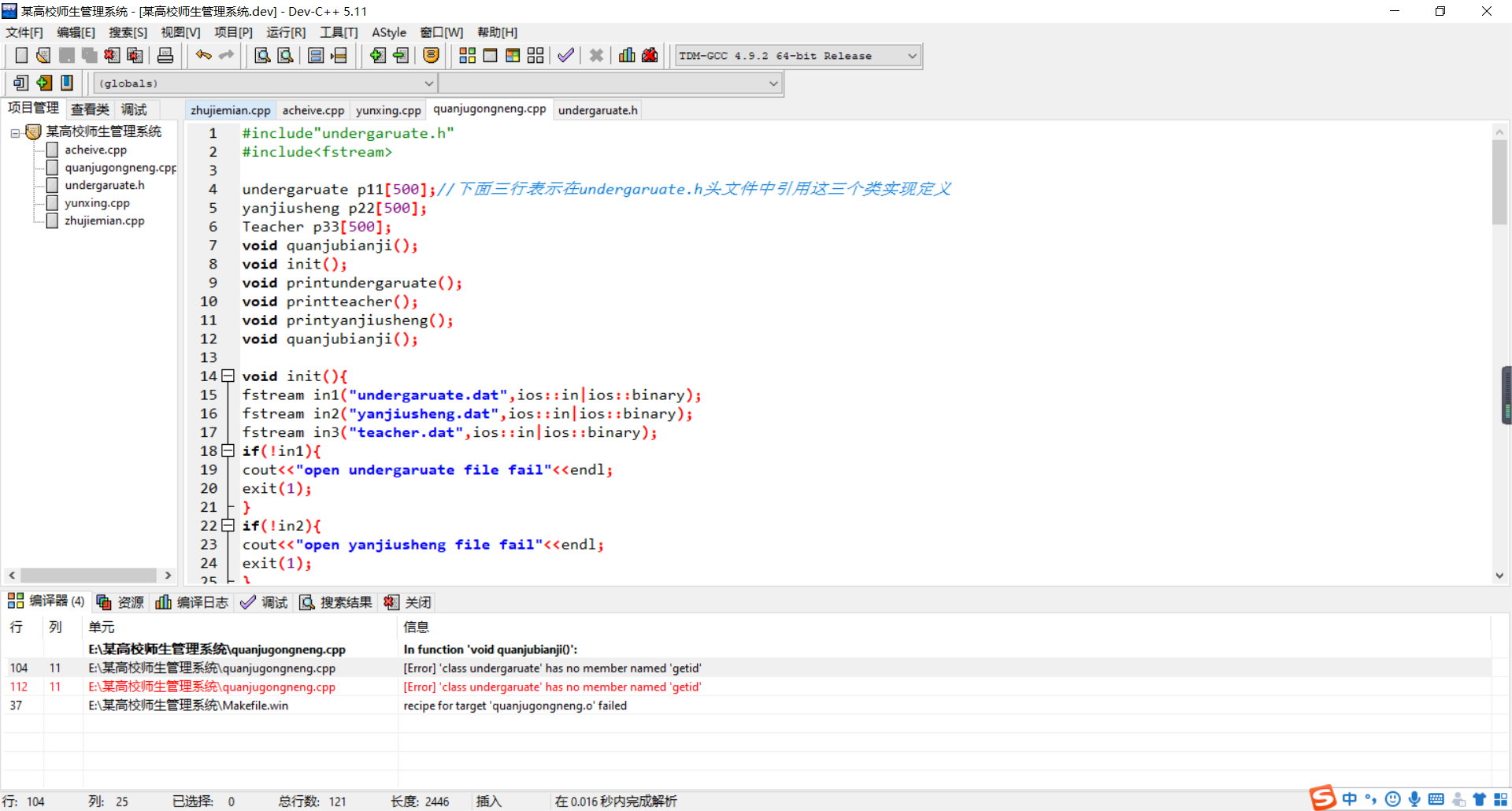
Task: Click the Open file toolbar icon
Action: click(43, 55)
